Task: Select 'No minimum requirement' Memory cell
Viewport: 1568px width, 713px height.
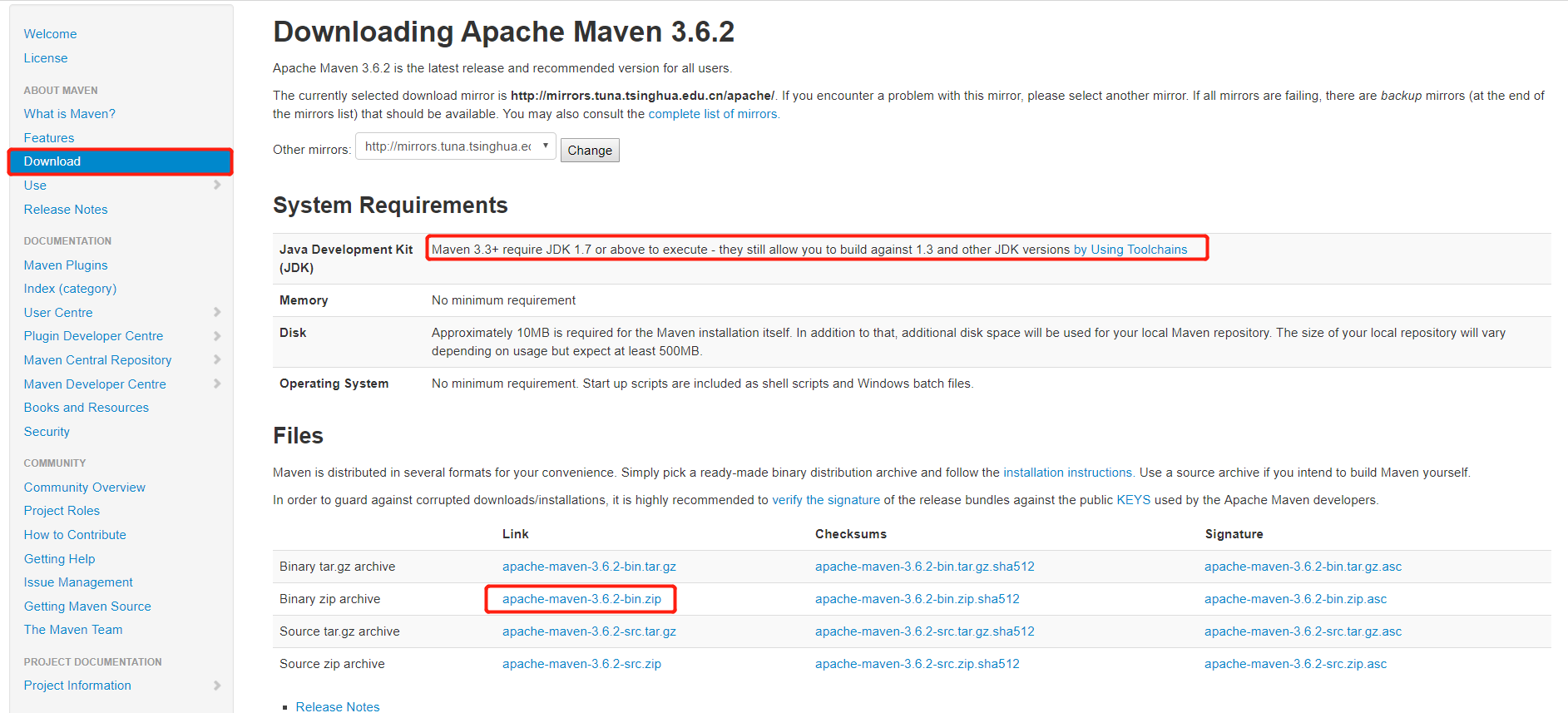Action: (503, 300)
